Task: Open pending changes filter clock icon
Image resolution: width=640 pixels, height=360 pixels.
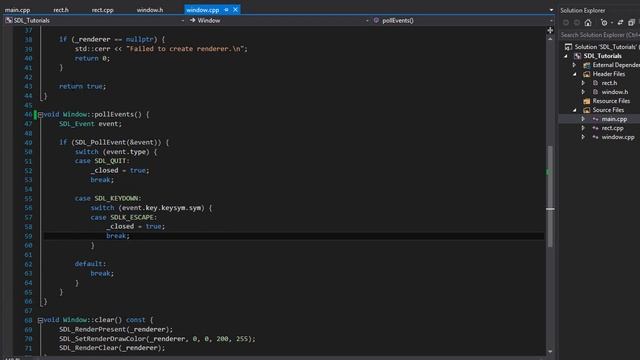Action: click(604, 22)
